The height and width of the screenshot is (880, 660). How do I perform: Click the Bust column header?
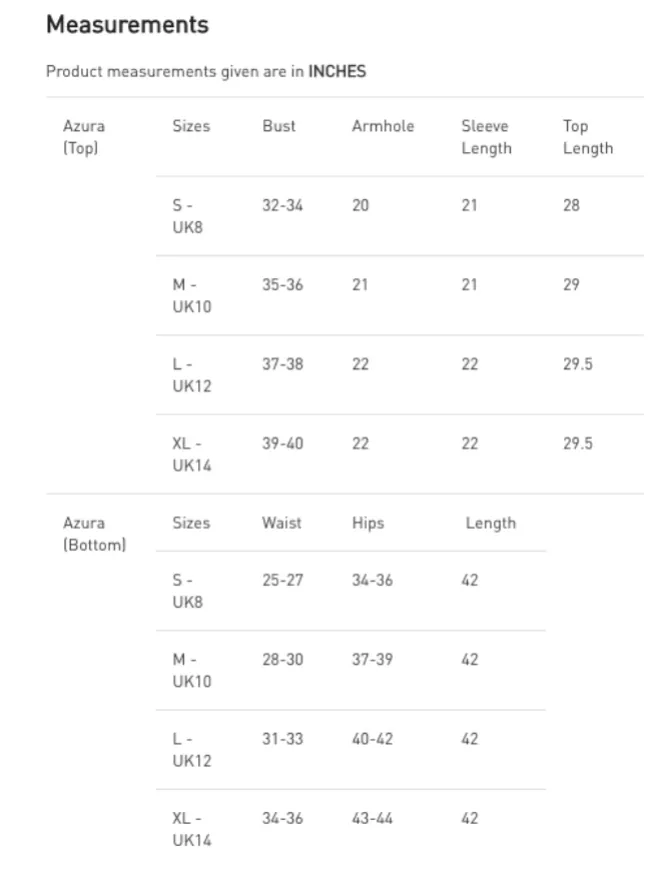click(x=279, y=126)
